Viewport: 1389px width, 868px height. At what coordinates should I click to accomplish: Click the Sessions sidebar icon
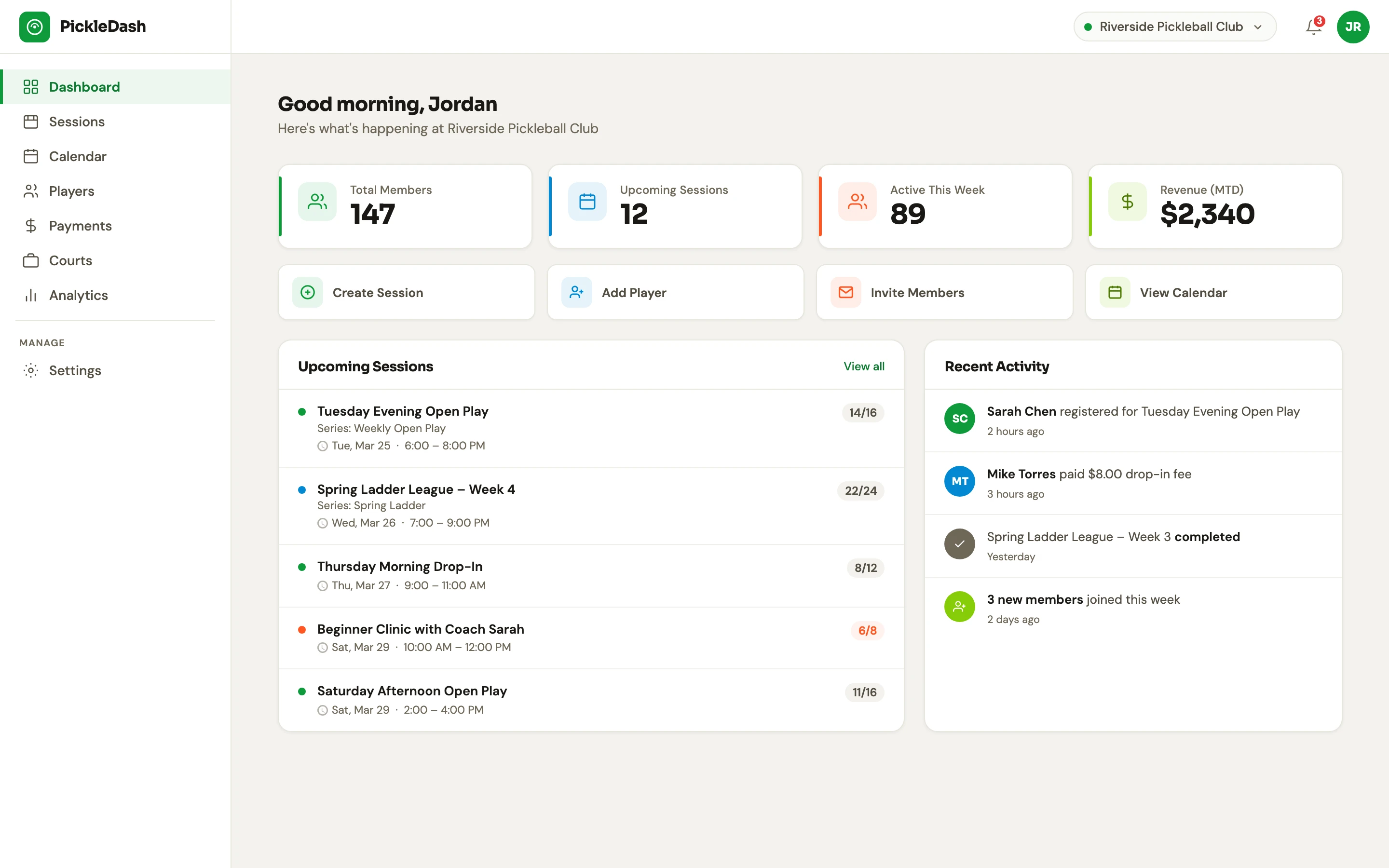tap(31, 122)
